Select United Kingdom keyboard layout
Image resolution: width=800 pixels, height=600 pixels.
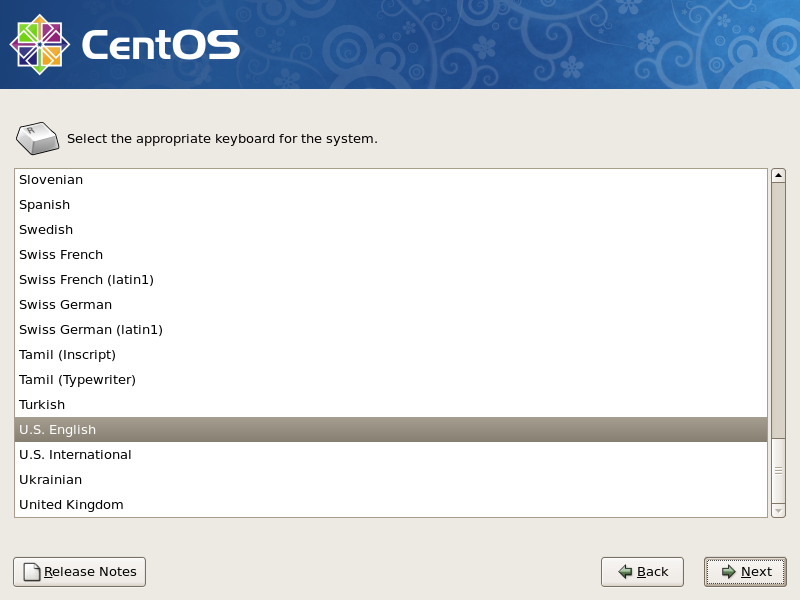pyautogui.click(x=71, y=505)
